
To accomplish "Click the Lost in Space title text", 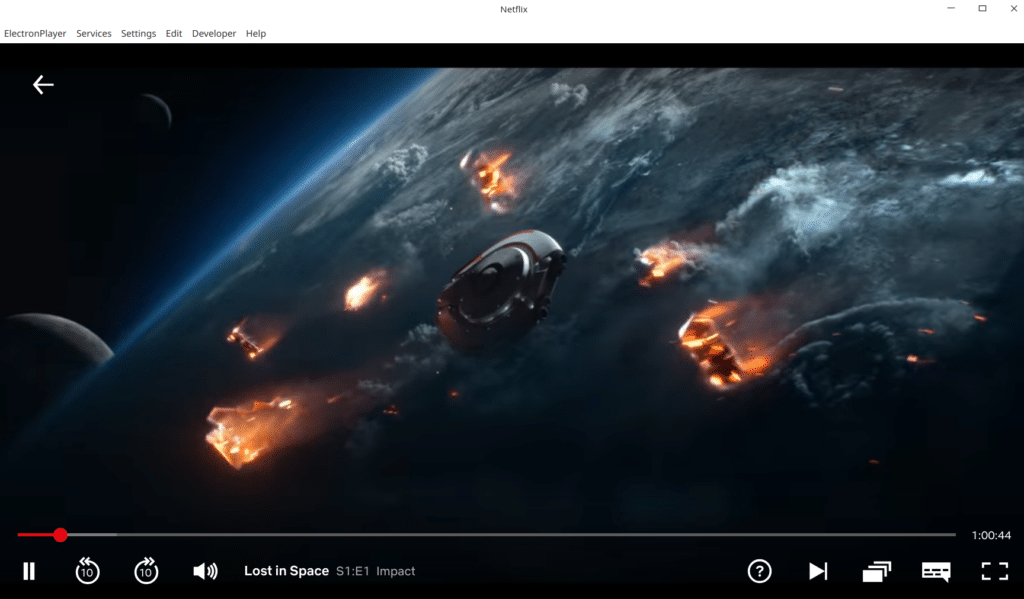I will pos(286,571).
